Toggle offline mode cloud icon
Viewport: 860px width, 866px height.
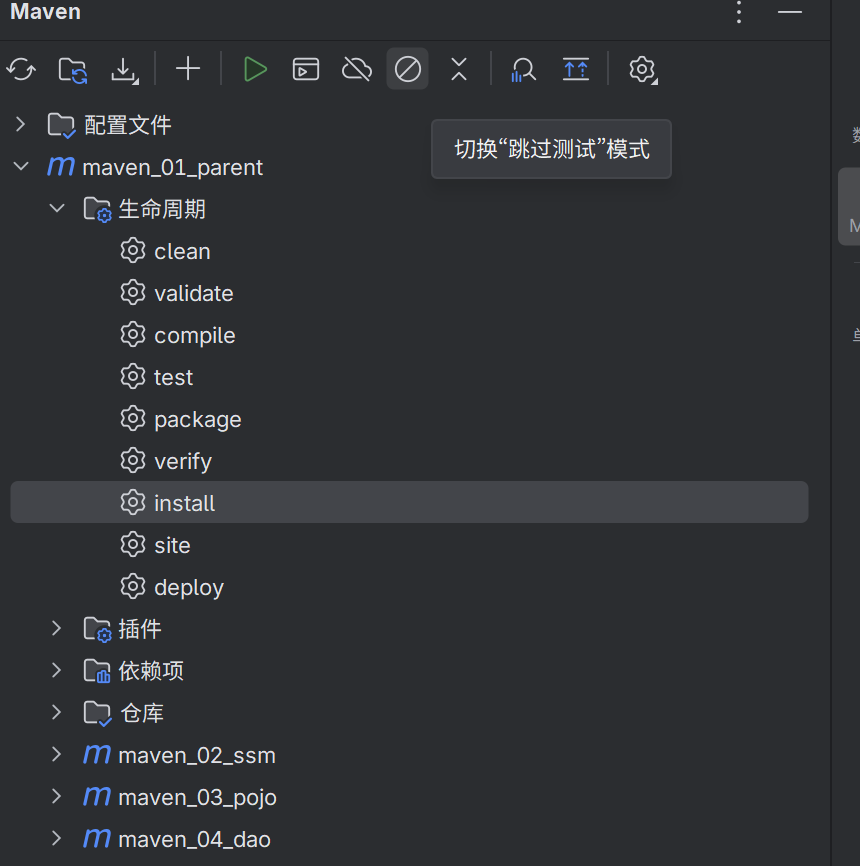tap(357, 70)
